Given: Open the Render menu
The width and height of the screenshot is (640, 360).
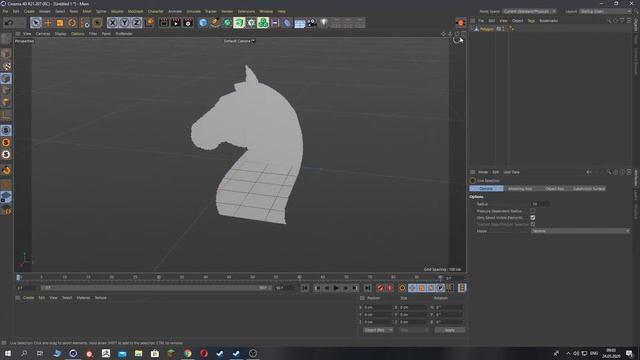Looking at the screenshot, I should pos(227,11).
